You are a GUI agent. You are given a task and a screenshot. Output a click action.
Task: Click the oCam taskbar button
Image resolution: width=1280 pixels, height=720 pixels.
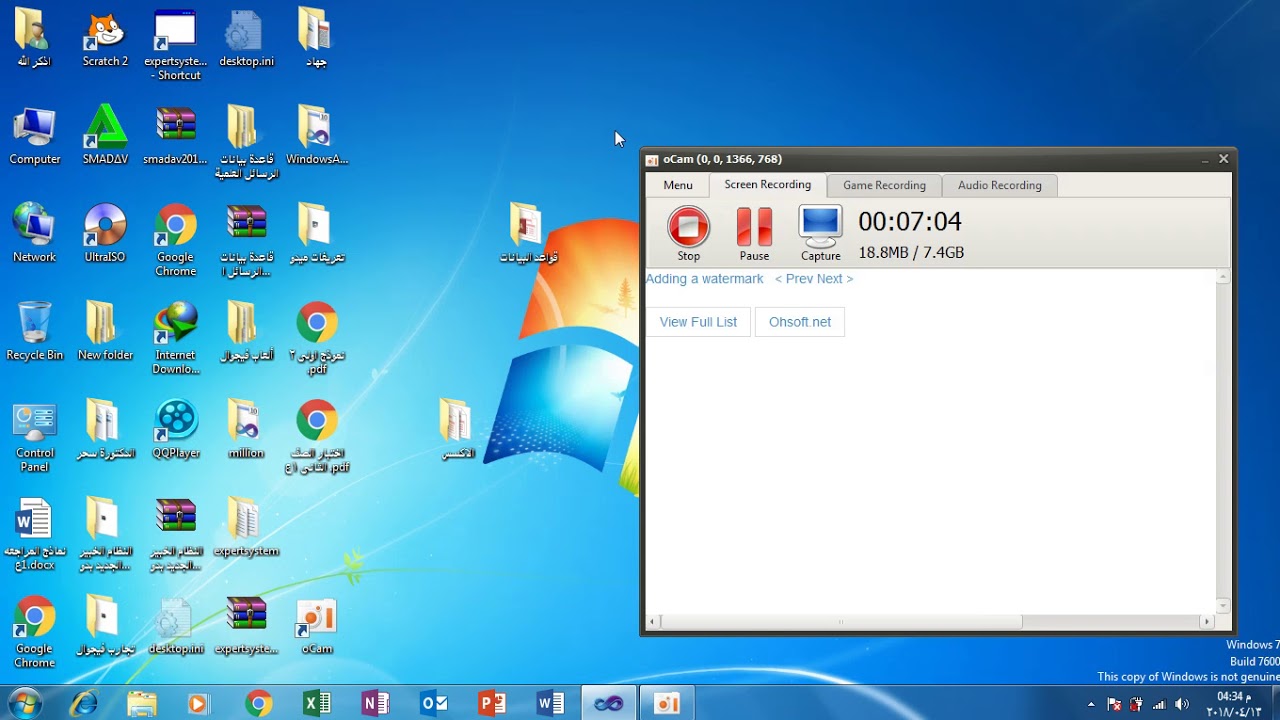(x=667, y=703)
